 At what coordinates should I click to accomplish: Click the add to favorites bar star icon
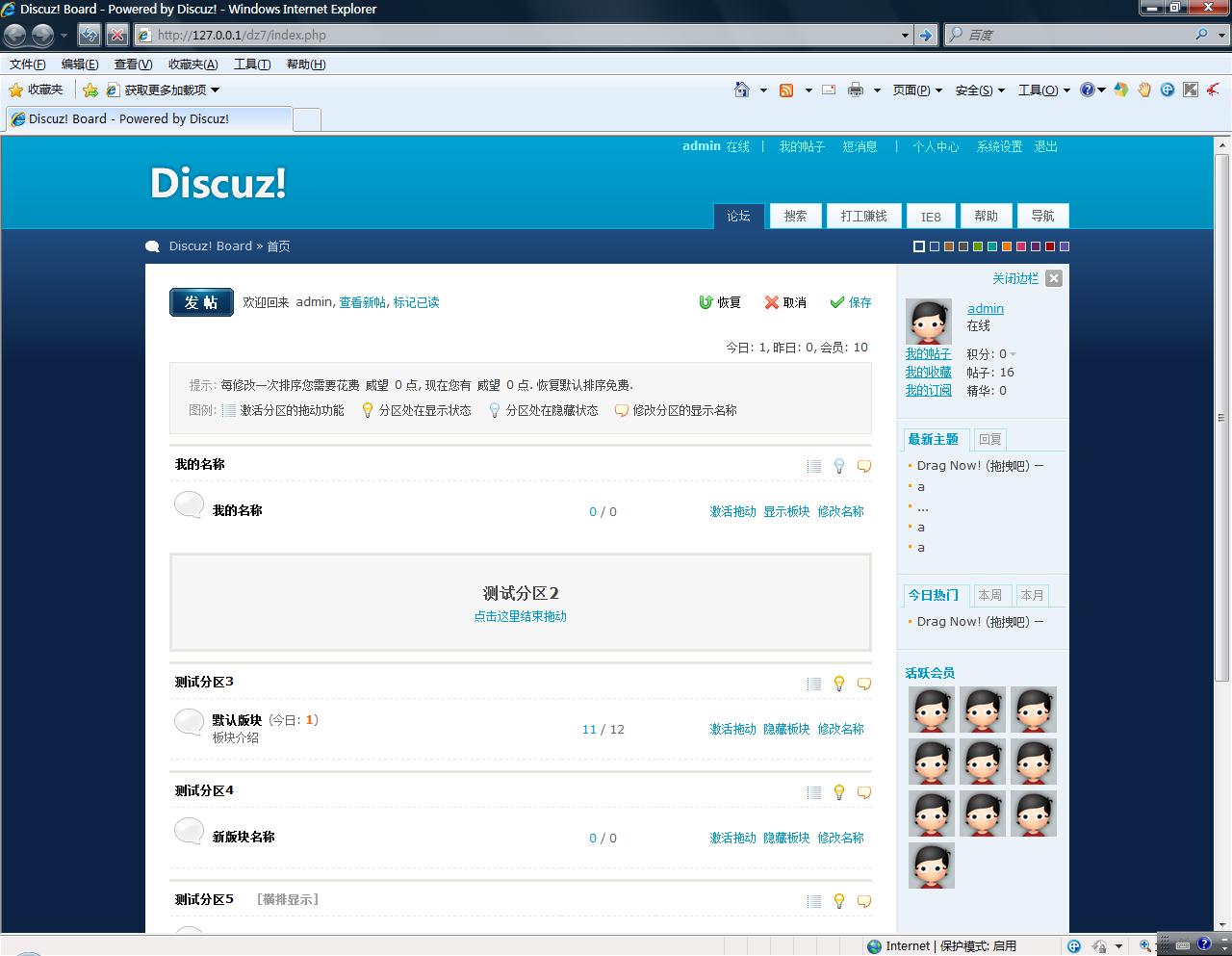pyautogui.click(x=90, y=90)
